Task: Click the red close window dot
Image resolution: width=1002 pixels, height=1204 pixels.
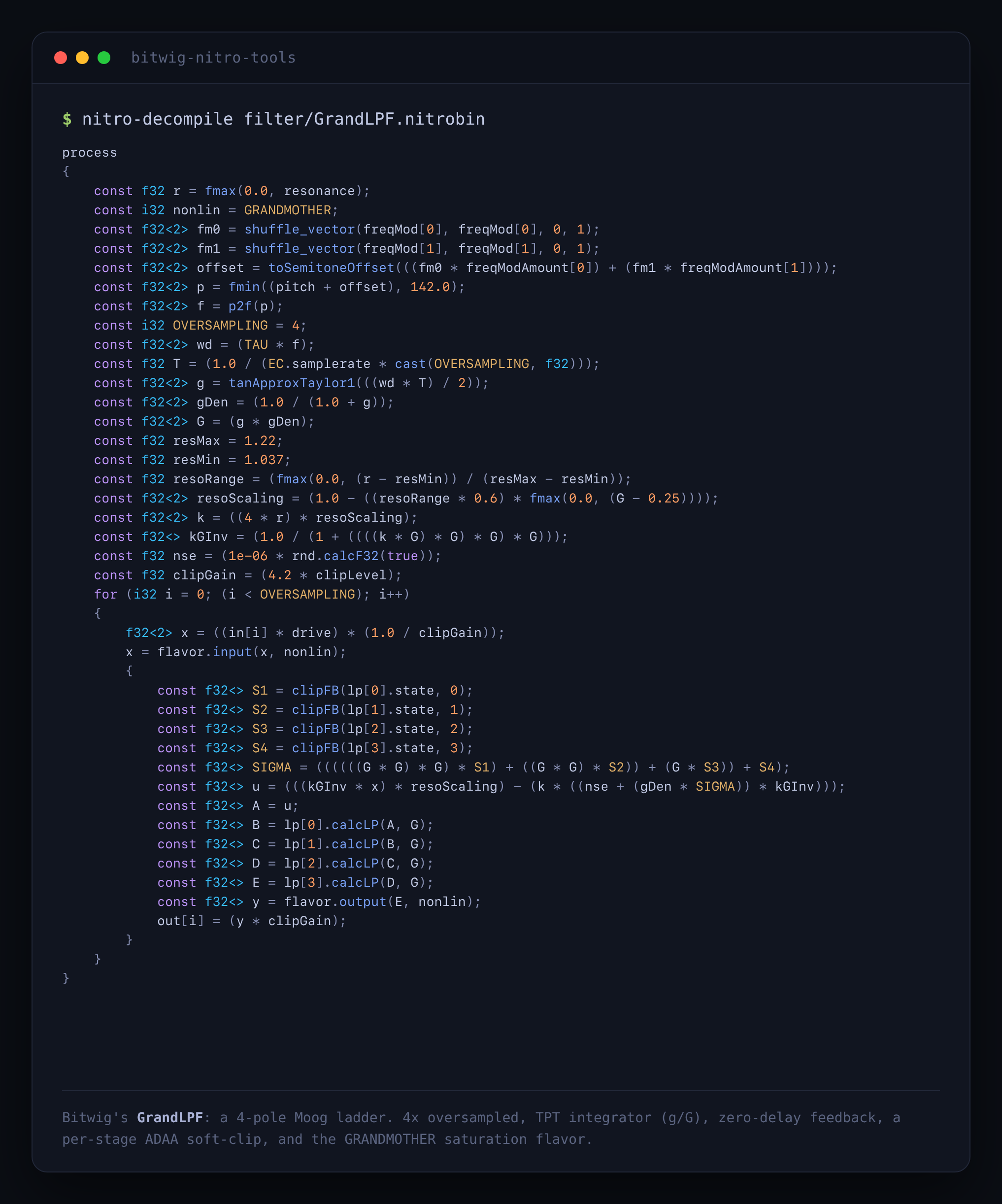Action: tap(61, 58)
